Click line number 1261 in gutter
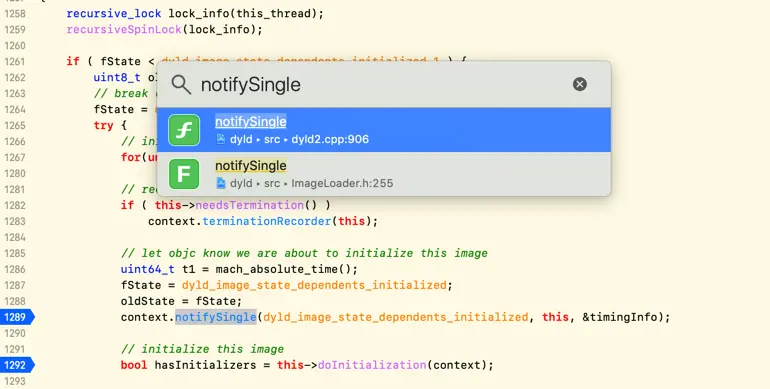This screenshot has width=770, height=389. (x=15, y=61)
